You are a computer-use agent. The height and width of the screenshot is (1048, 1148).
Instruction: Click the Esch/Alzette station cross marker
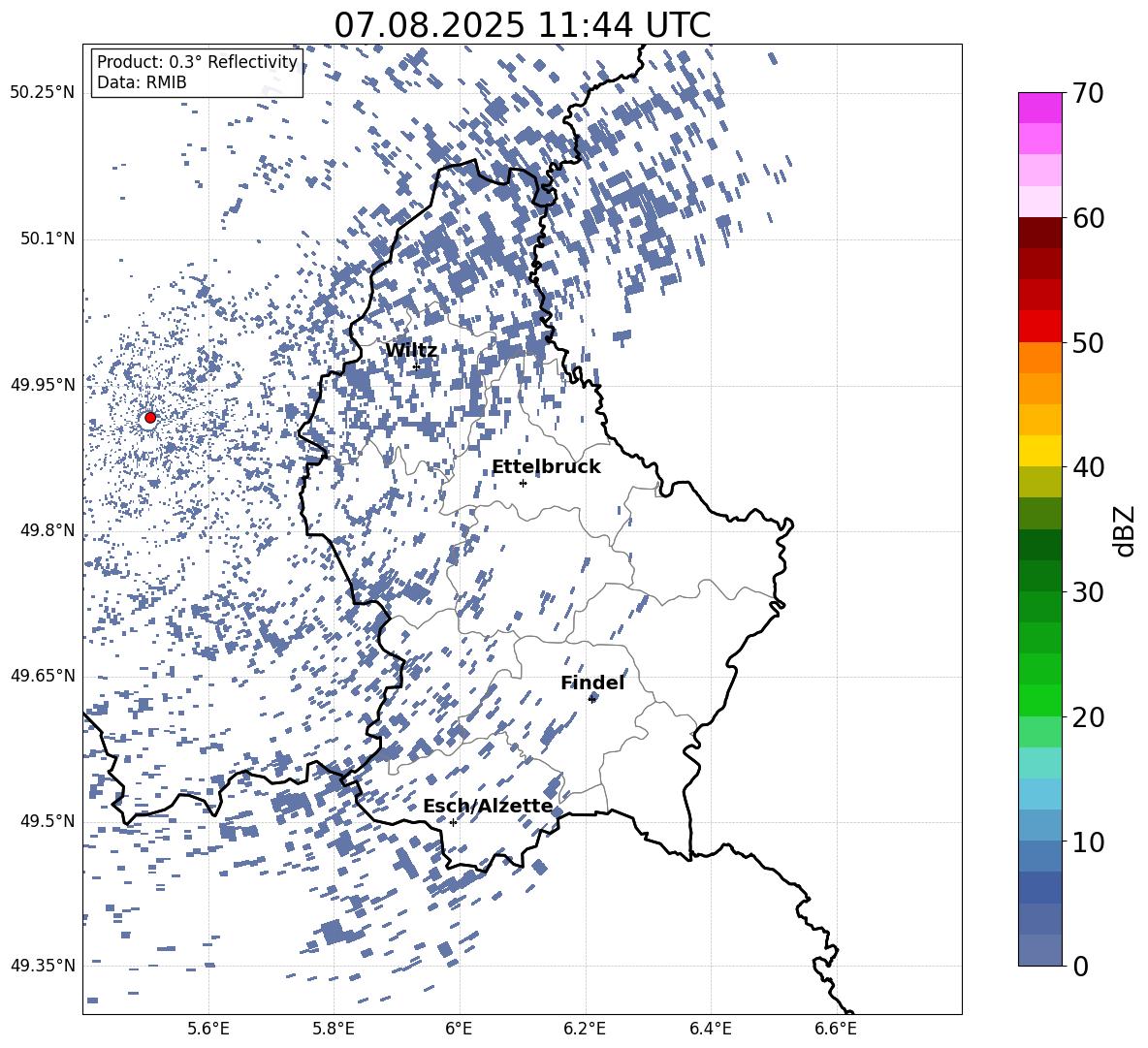click(453, 822)
